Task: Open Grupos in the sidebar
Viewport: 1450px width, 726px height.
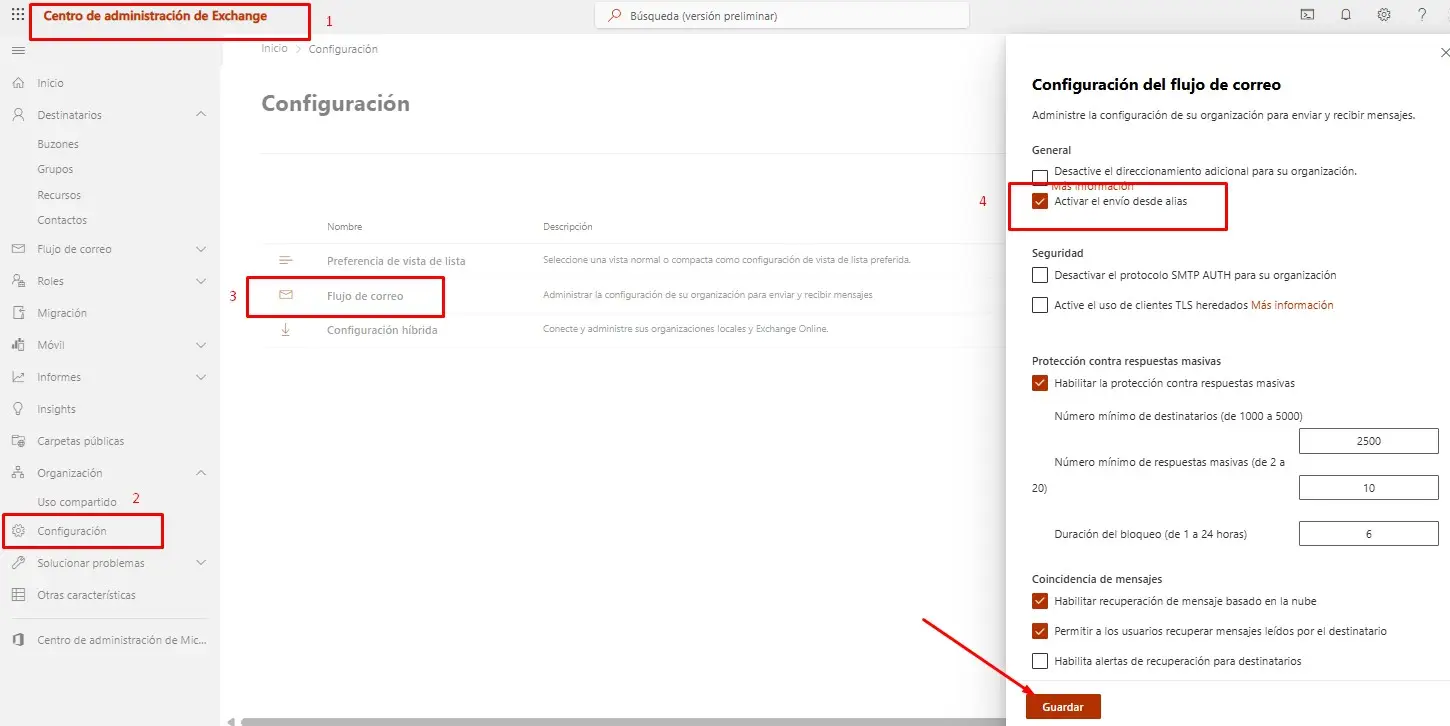Action: pyautogui.click(x=55, y=169)
